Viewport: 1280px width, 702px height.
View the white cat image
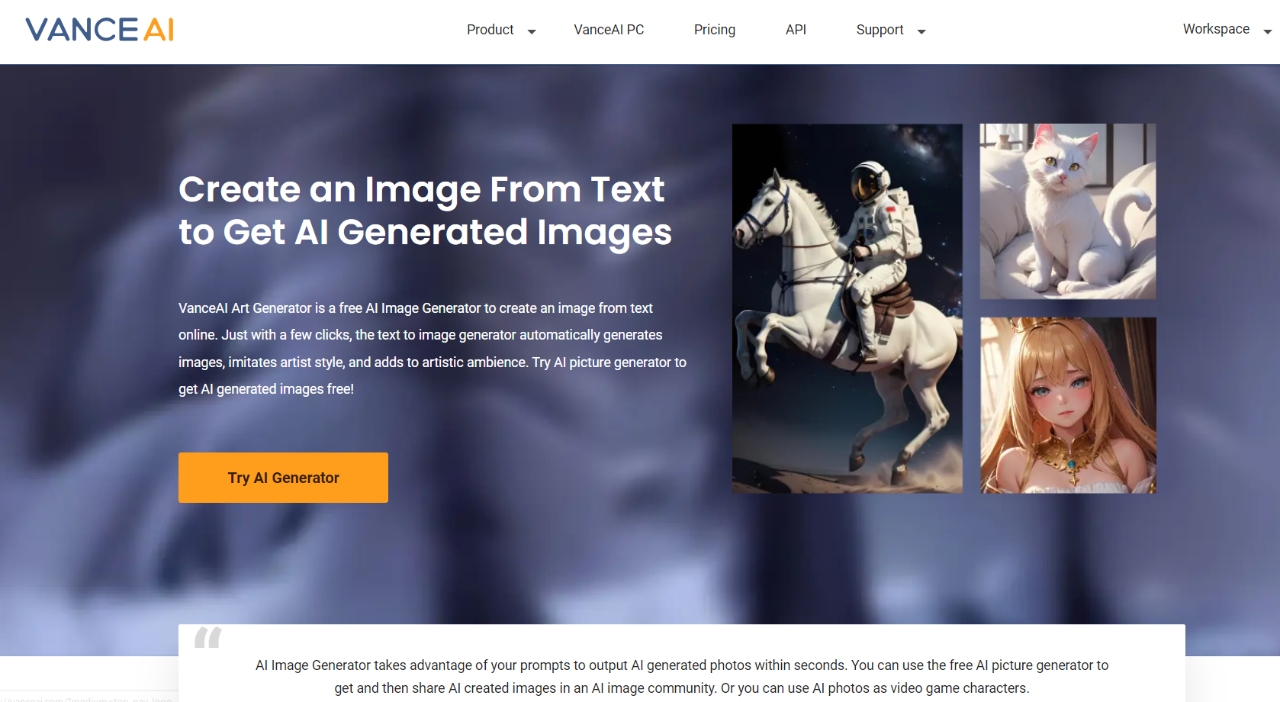(1068, 211)
